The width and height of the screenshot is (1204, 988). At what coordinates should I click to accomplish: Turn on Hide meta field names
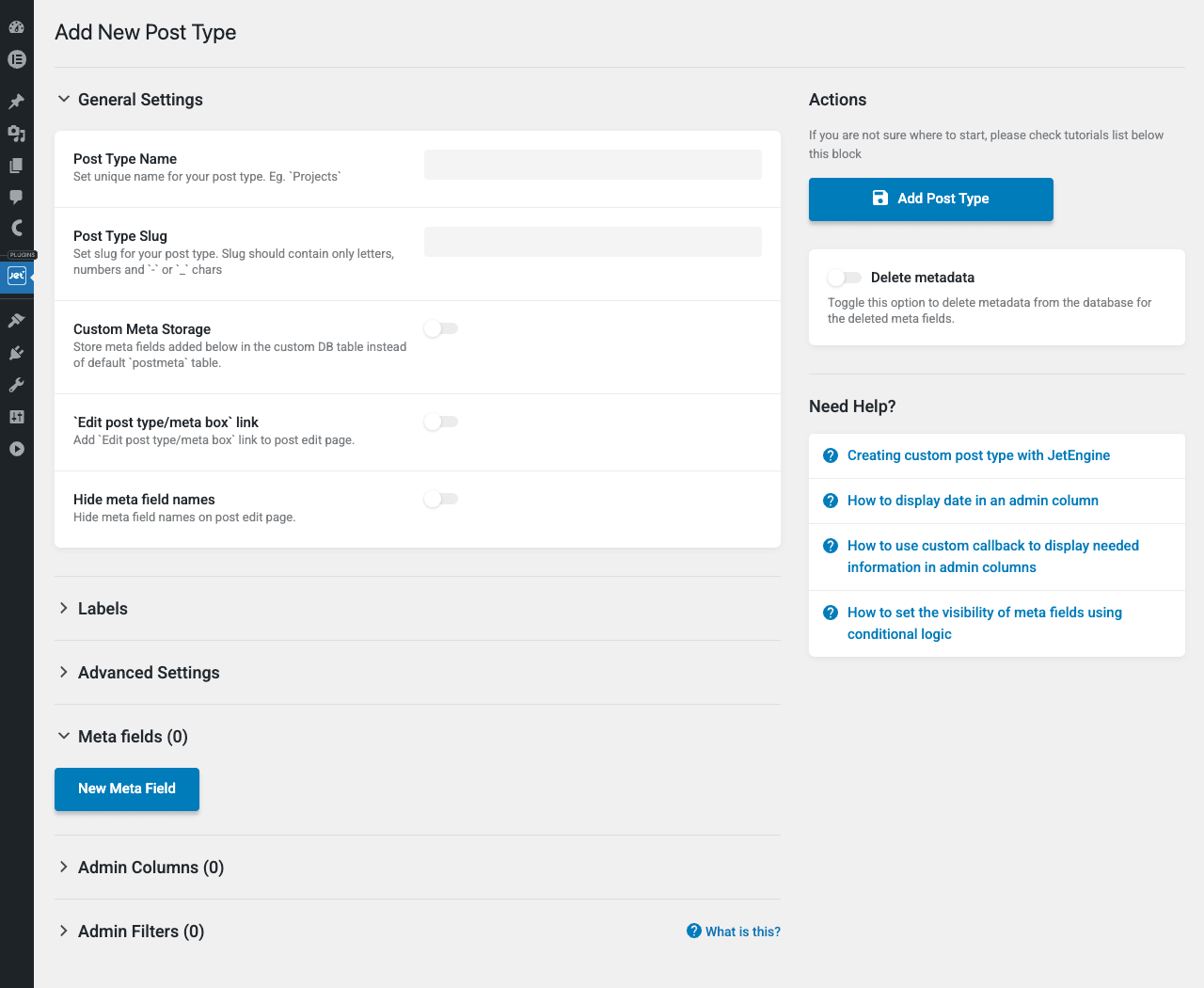[441, 499]
